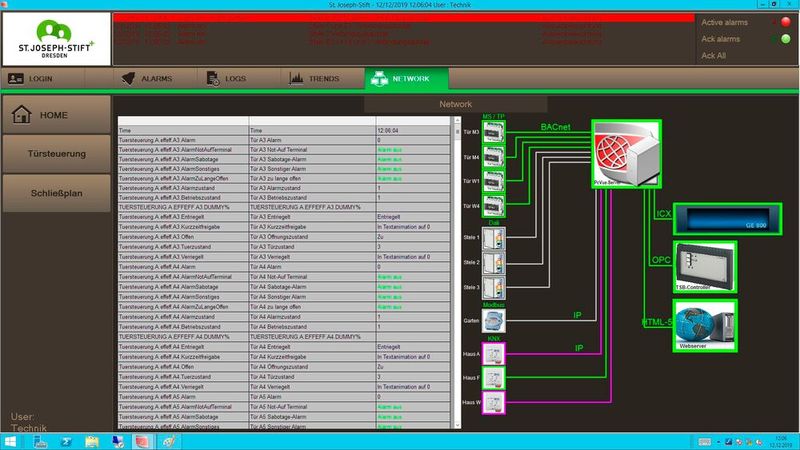Click the Haus W KNX device icon
800x450 pixels.
click(495, 402)
